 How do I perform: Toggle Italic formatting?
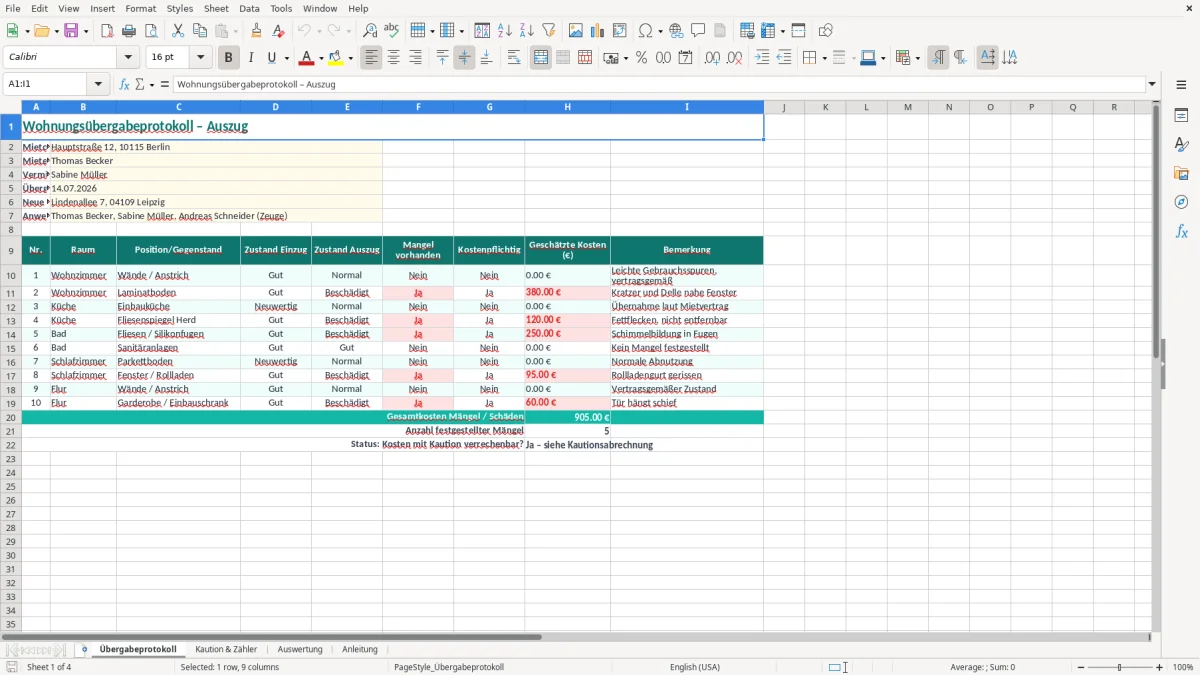pos(250,58)
